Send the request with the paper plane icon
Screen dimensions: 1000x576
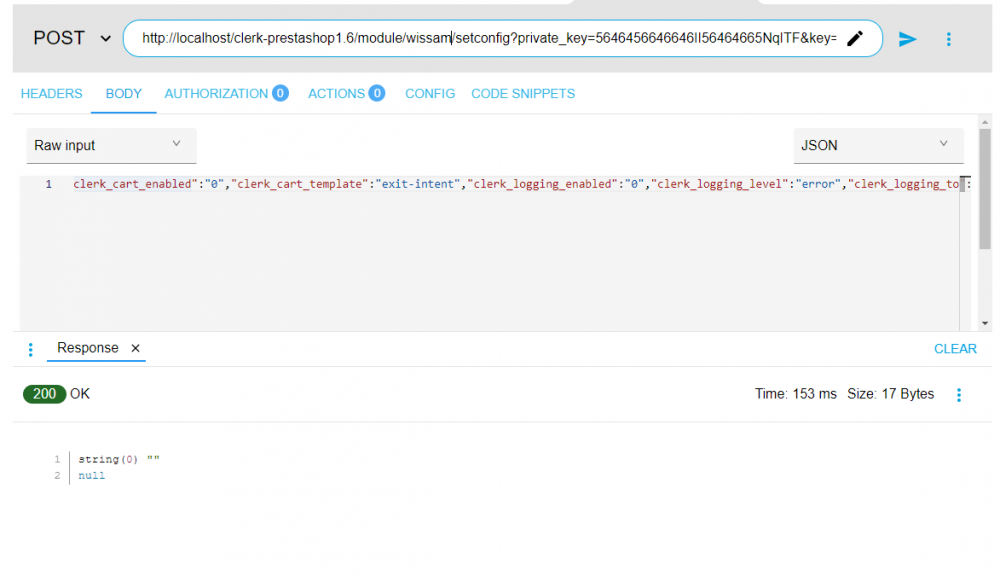pos(907,38)
